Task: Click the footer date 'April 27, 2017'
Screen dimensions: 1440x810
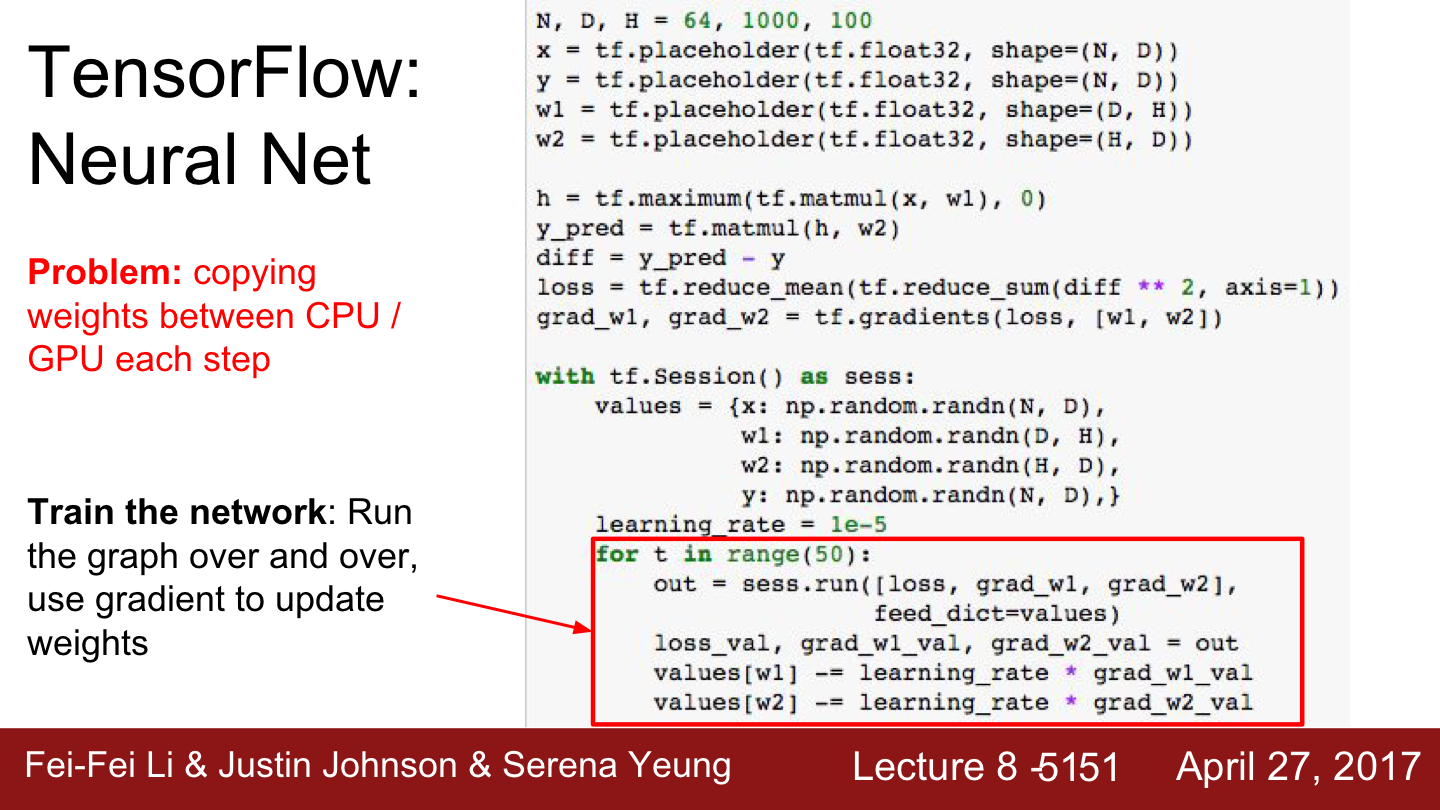Action: pos(1298,767)
